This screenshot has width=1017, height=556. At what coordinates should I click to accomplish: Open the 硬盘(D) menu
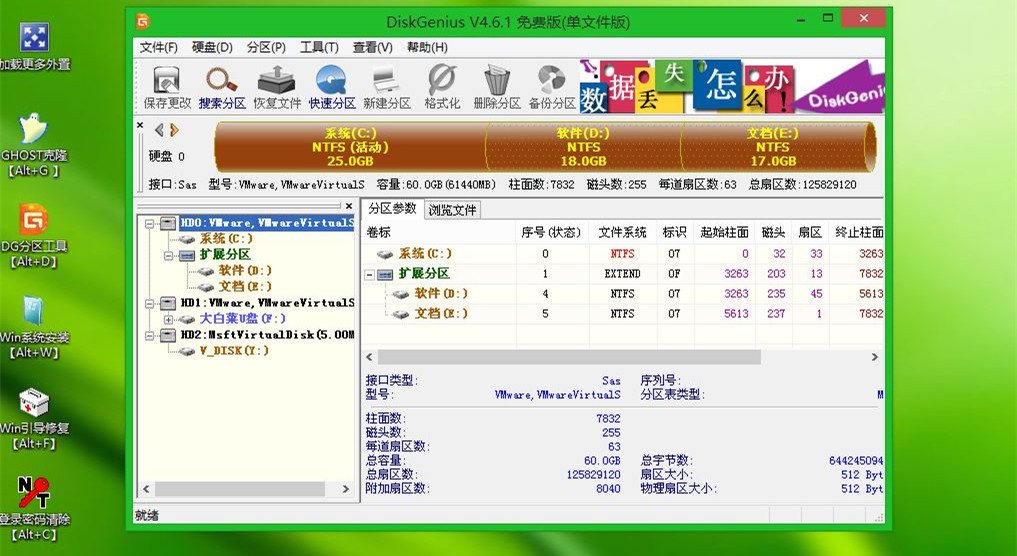pyautogui.click(x=212, y=47)
